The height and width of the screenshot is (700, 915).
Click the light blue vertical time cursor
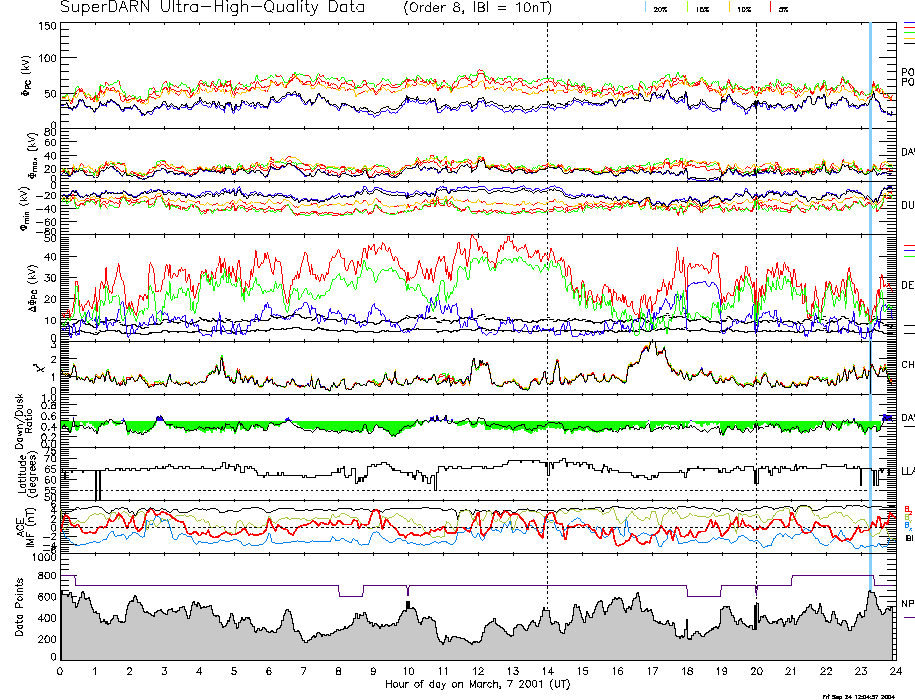[x=871, y=300]
